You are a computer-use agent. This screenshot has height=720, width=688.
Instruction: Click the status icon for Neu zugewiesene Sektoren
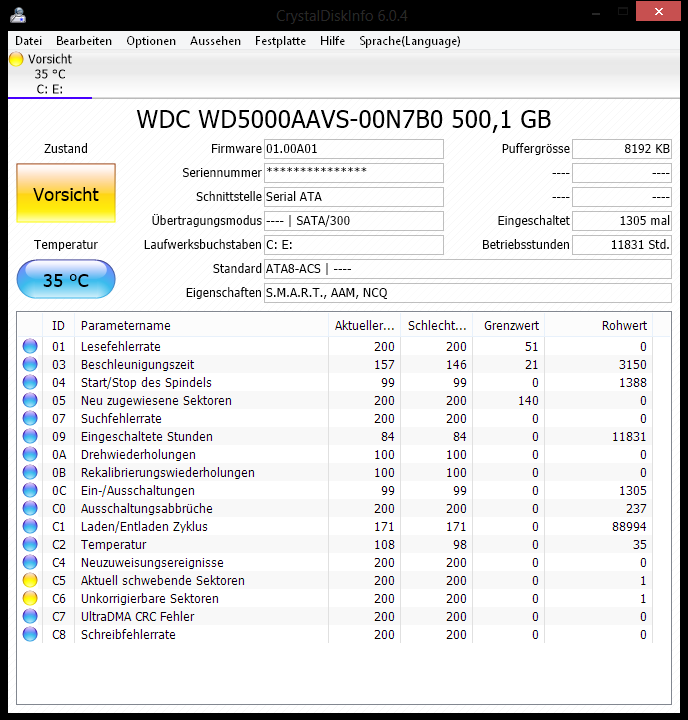30,400
